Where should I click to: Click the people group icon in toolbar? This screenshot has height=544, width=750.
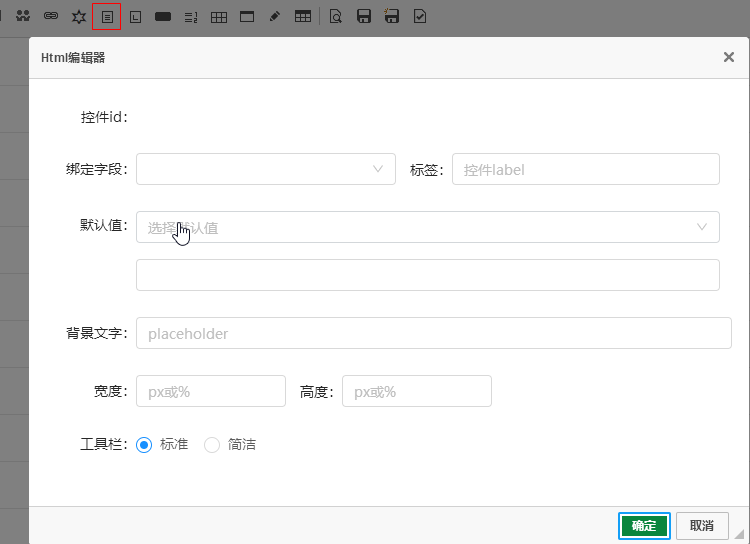pyautogui.click(x=23, y=17)
